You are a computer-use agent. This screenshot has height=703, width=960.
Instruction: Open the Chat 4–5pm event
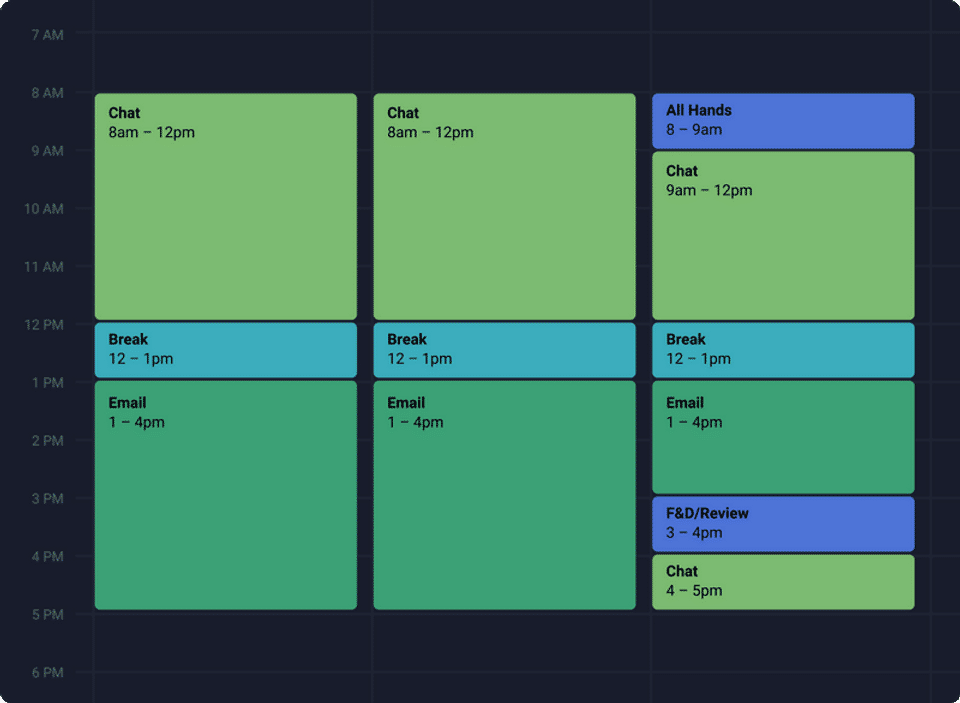(x=783, y=581)
